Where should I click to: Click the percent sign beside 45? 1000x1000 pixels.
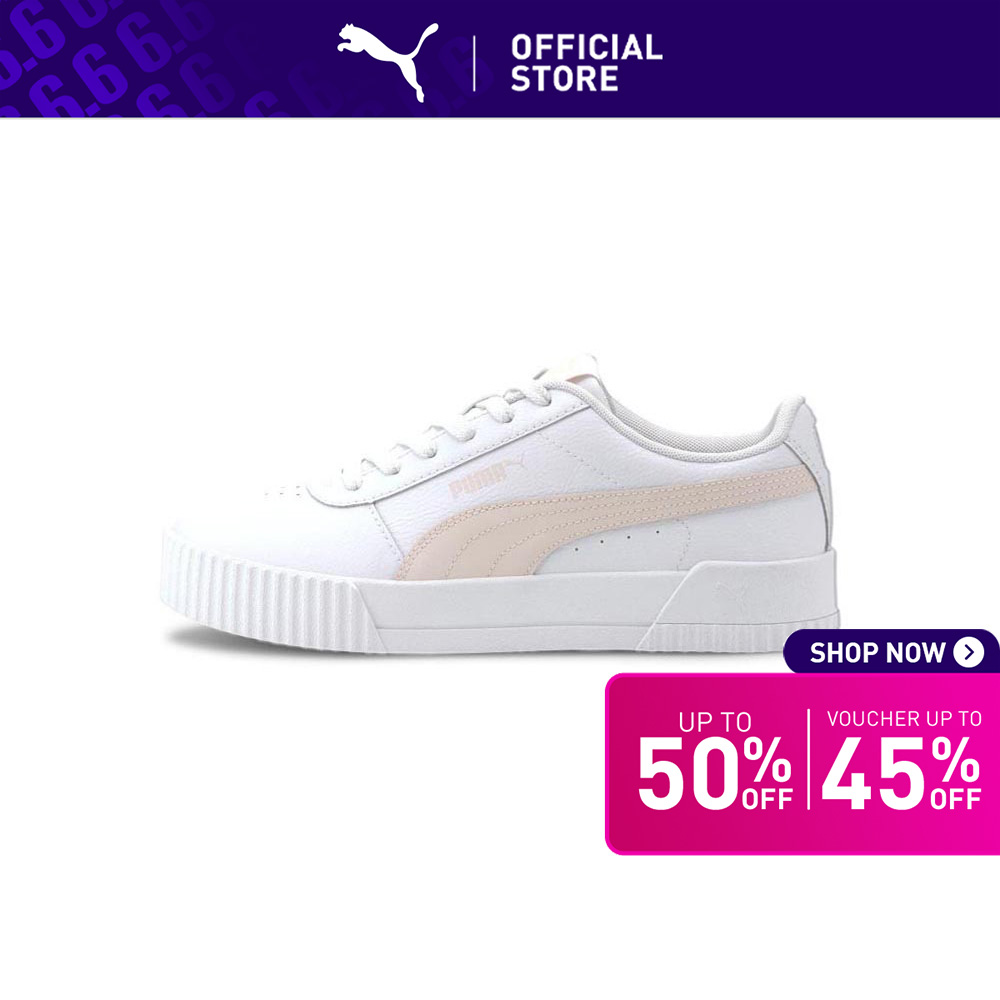(955, 760)
